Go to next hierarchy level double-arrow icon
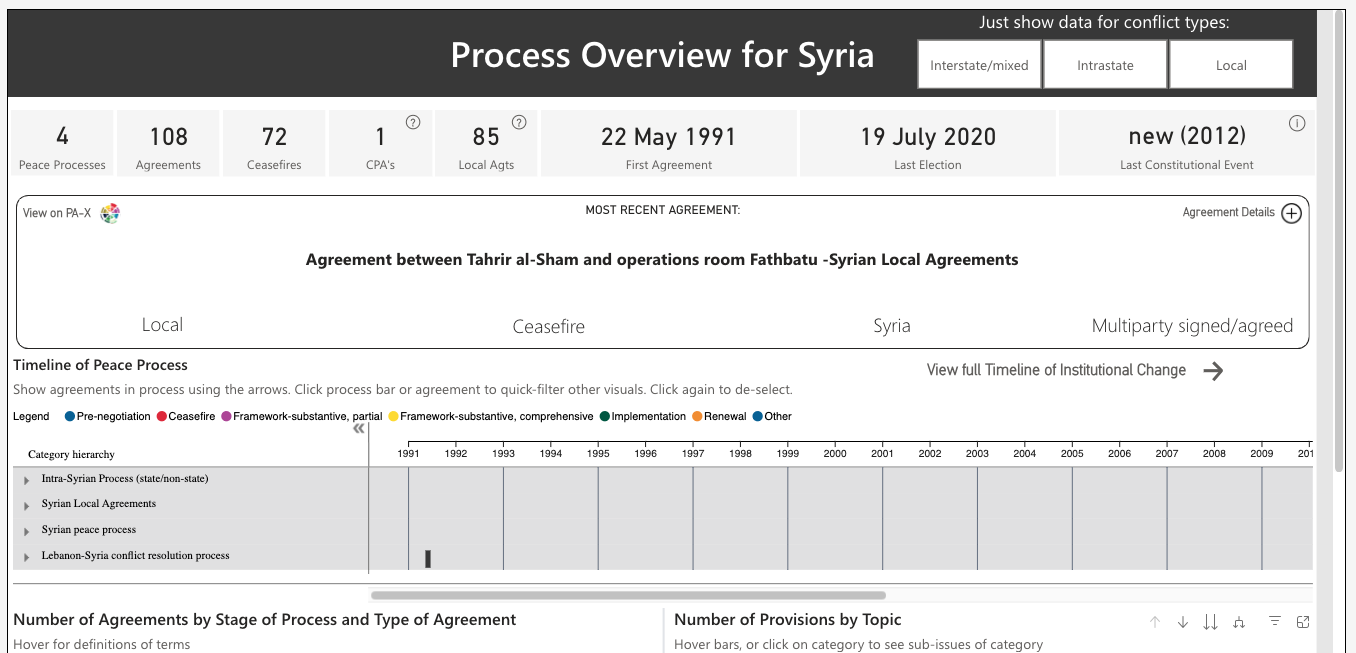The height and width of the screenshot is (653, 1356). coord(1210,622)
